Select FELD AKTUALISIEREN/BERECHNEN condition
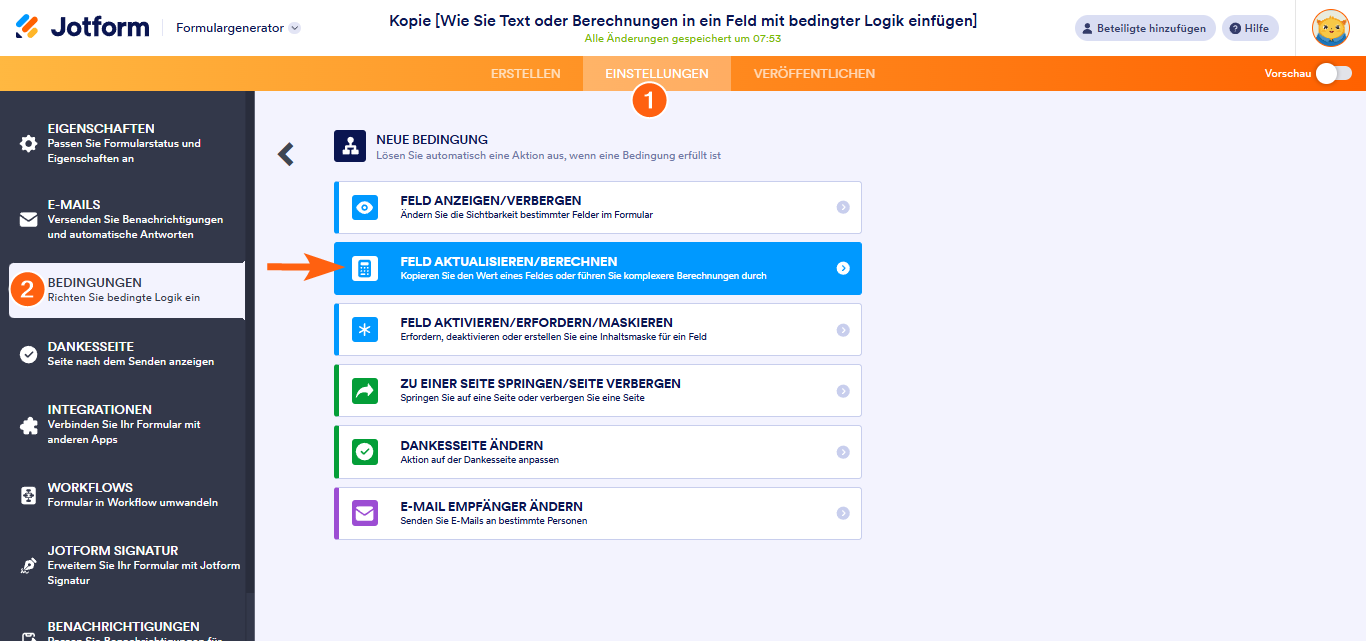The height and width of the screenshot is (641, 1366). [x=598, y=269]
